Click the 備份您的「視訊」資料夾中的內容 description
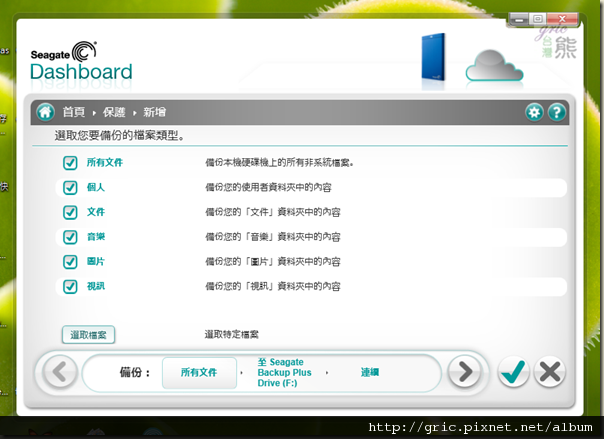 273,287
